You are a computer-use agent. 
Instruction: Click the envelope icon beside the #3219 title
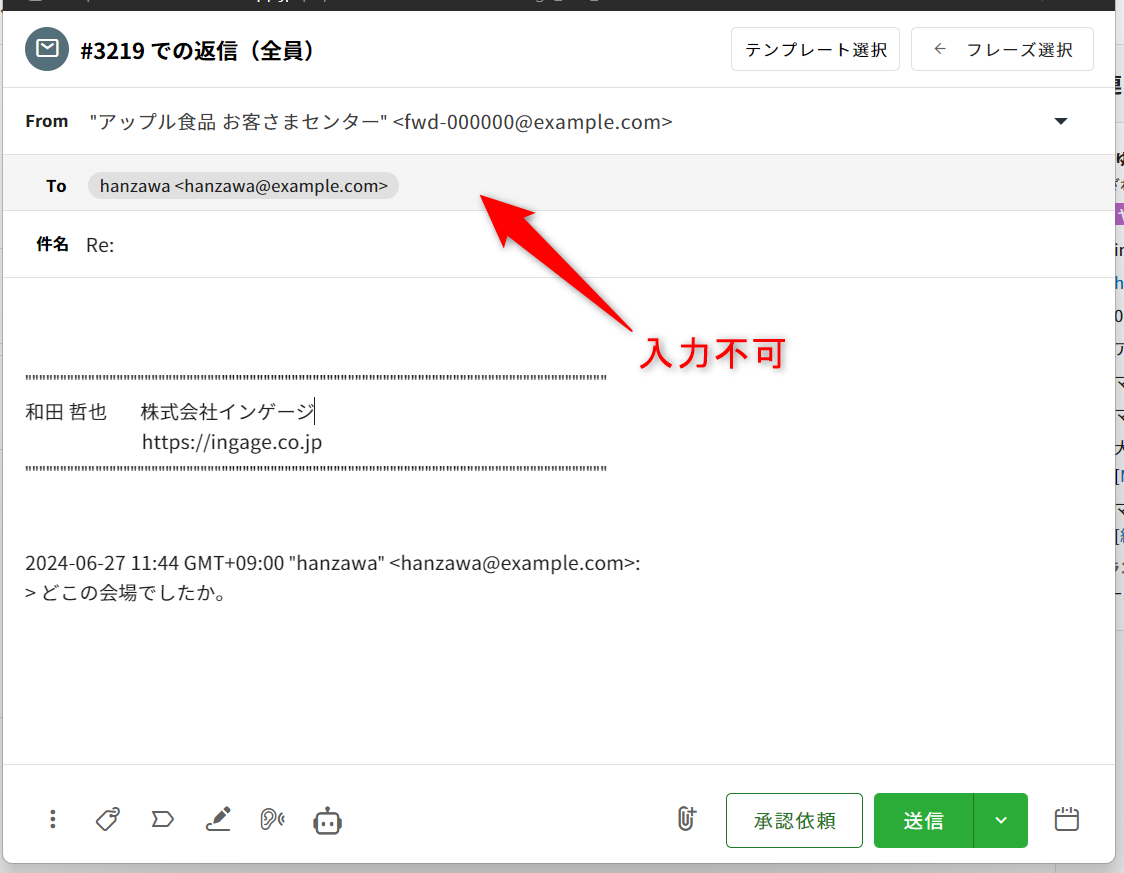(46, 49)
